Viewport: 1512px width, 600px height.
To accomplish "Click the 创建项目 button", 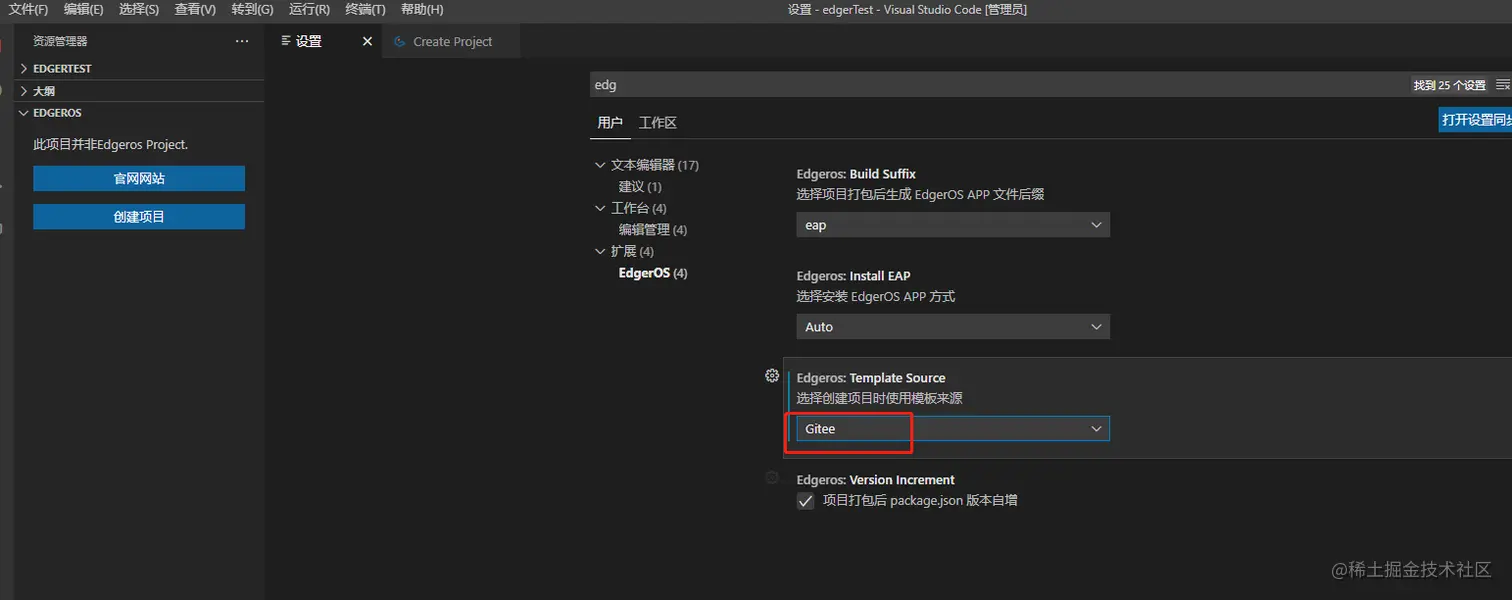I will 139,217.
